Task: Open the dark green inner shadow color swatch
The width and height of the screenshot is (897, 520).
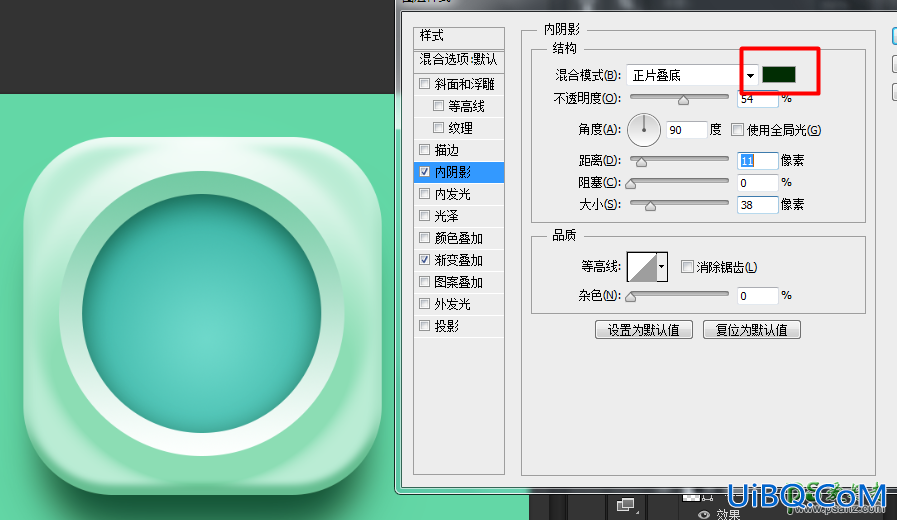Action: pyautogui.click(x=779, y=74)
